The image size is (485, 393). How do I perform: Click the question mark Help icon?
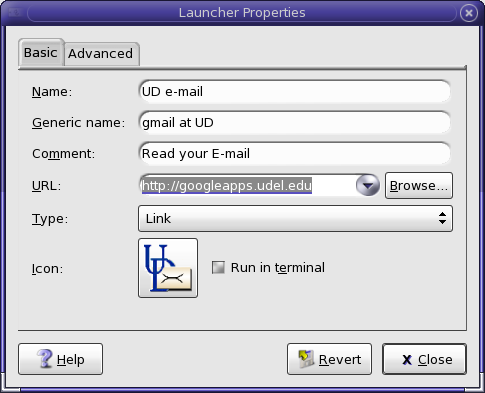(45, 359)
